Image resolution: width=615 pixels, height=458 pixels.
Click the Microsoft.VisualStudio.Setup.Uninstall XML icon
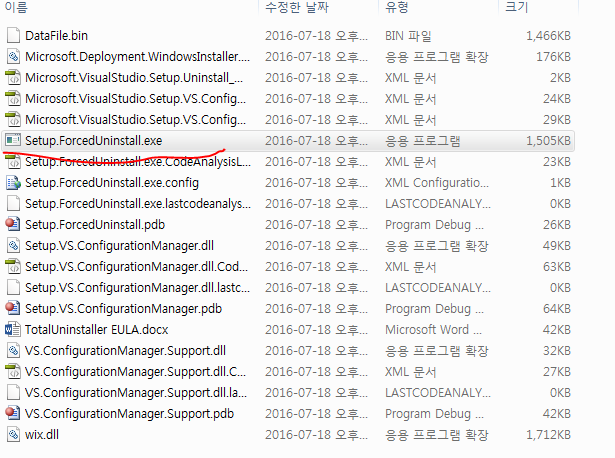coord(13,78)
